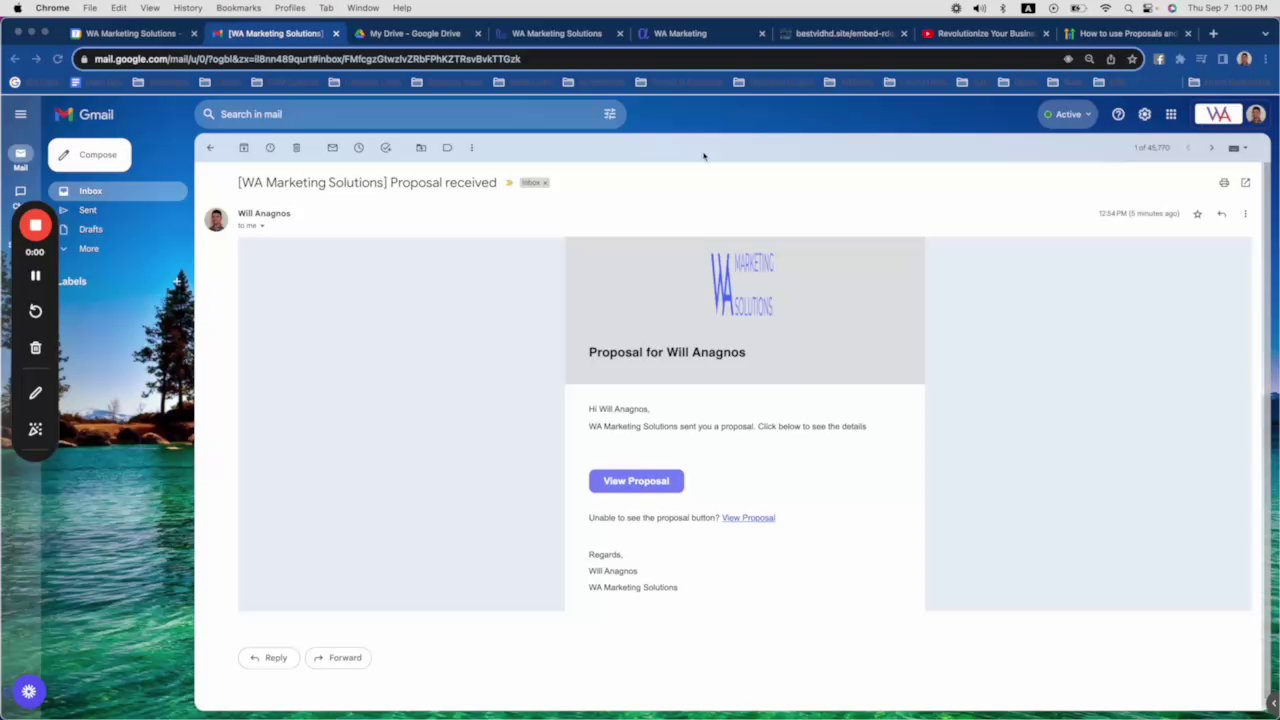
Task: Show search options filter icon
Action: pos(610,114)
